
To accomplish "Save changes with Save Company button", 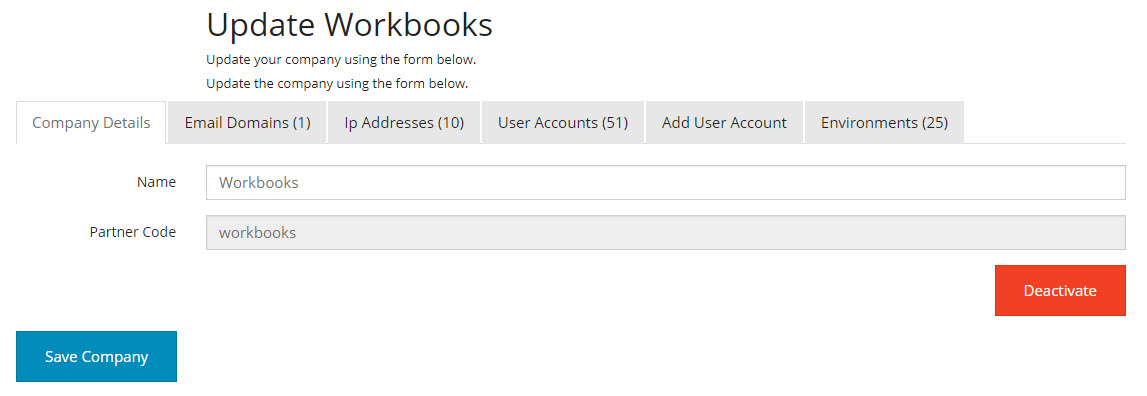I will coord(97,356).
